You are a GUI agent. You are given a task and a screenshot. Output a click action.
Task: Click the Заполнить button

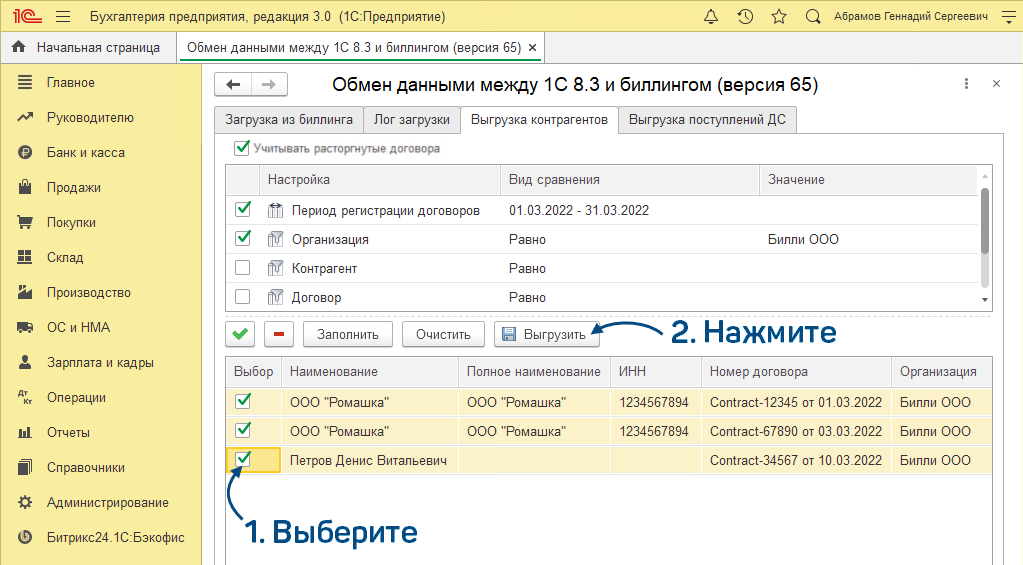(x=348, y=334)
